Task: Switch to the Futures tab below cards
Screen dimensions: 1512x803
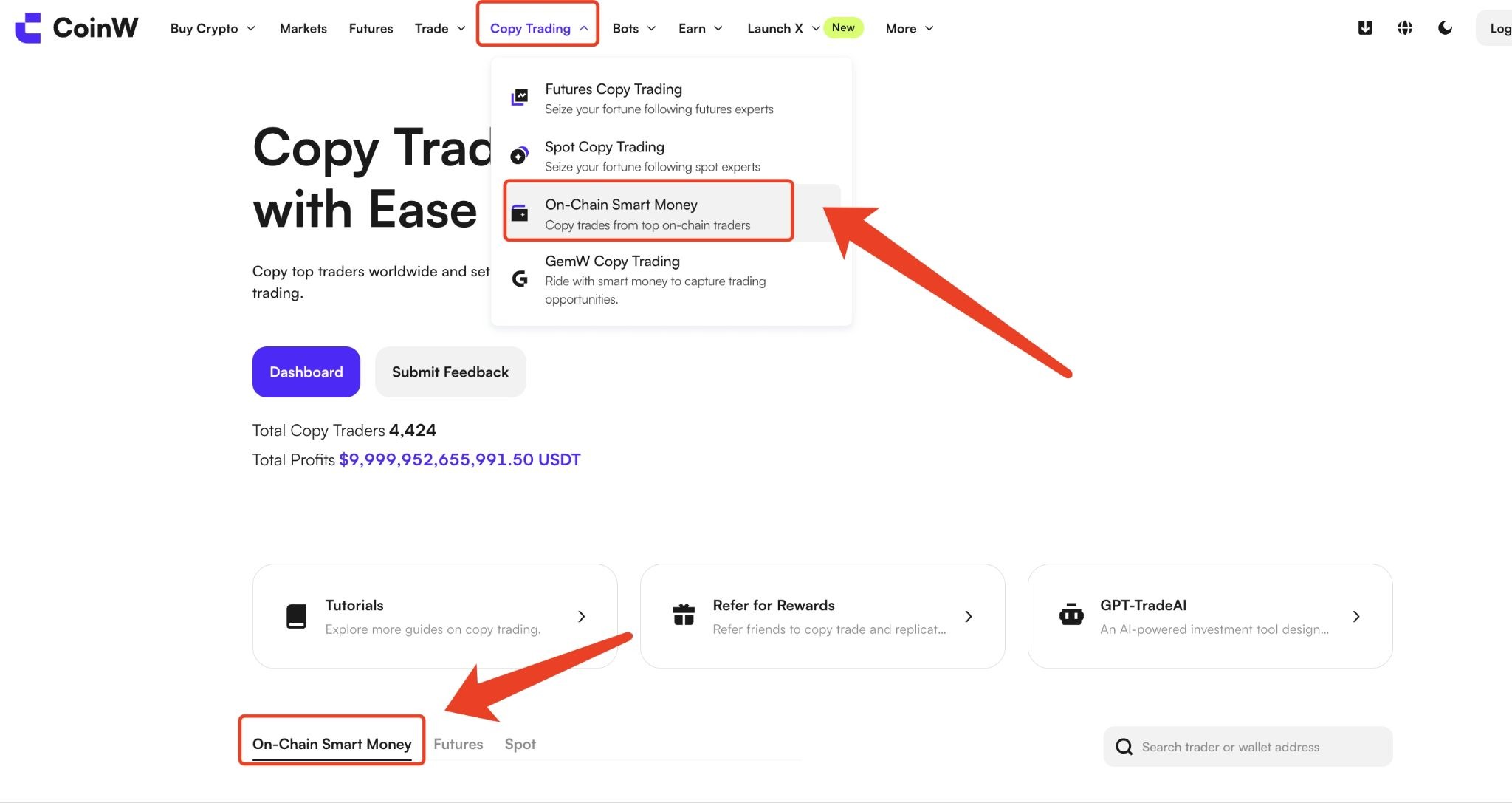Action: coord(458,744)
